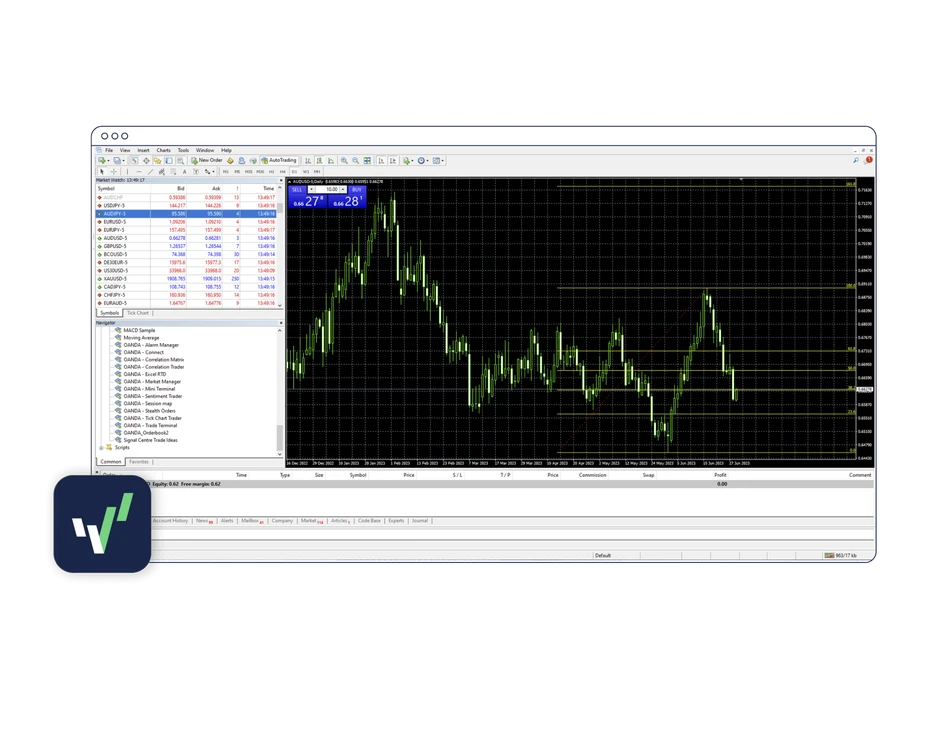Open the trade volume dropdown arrow
Screen dimensions: 936x748
point(343,189)
